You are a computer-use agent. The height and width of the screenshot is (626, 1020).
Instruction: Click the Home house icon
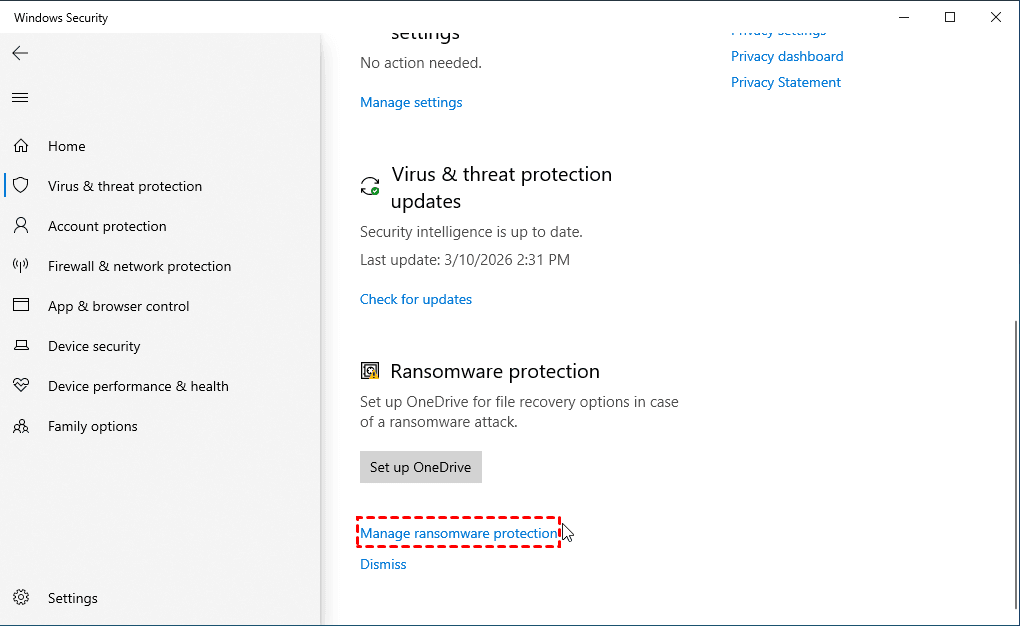(x=21, y=146)
